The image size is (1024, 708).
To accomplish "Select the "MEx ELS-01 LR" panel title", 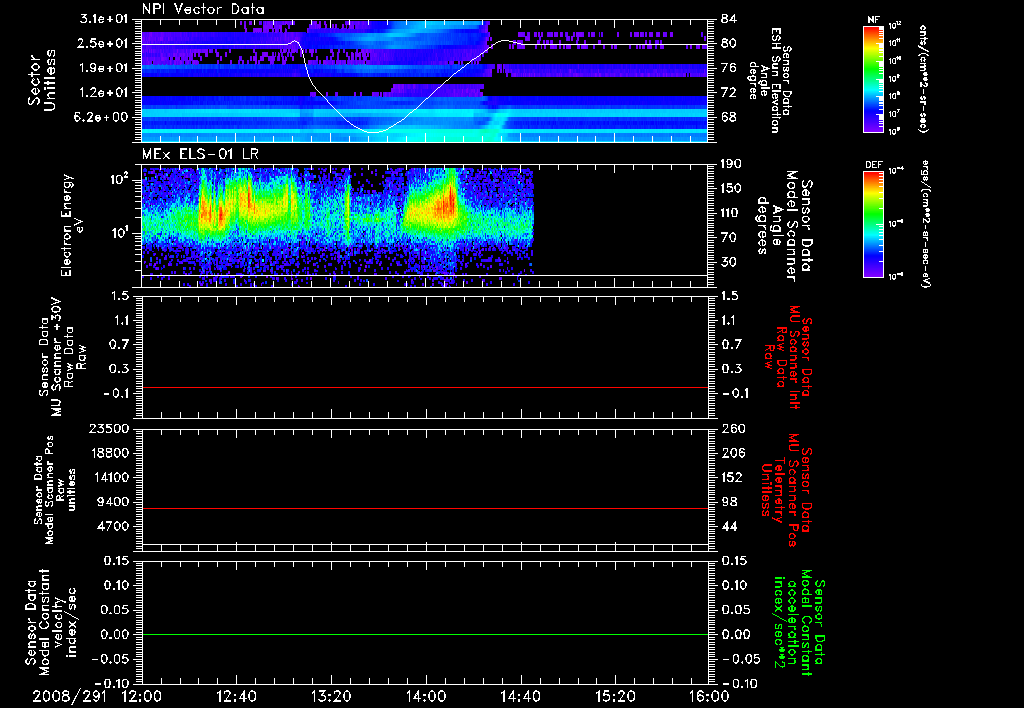I will (200, 154).
